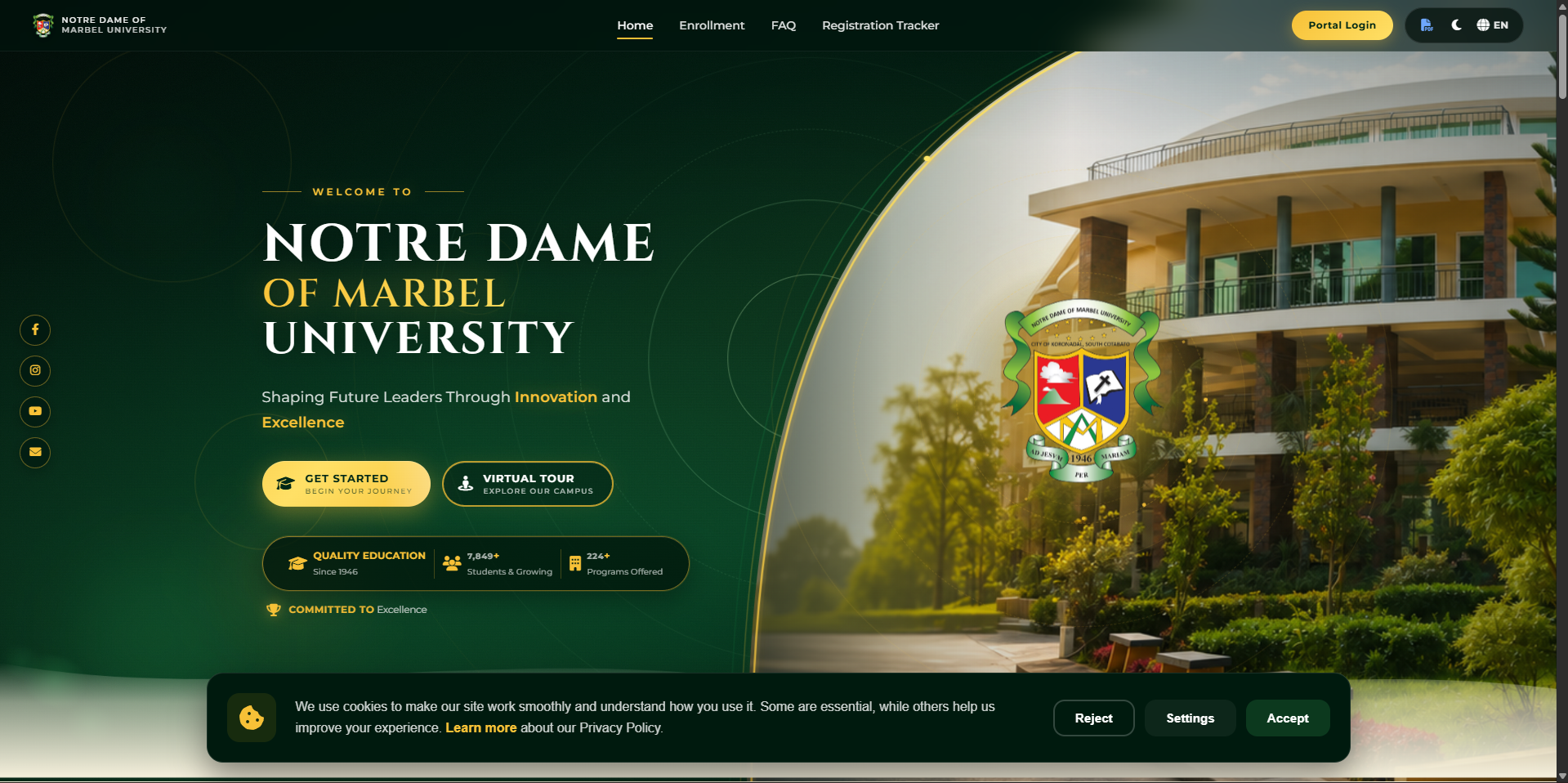The width and height of the screenshot is (1568, 783).
Task: Open cookie Settings in the banner
Action: 1191,718
